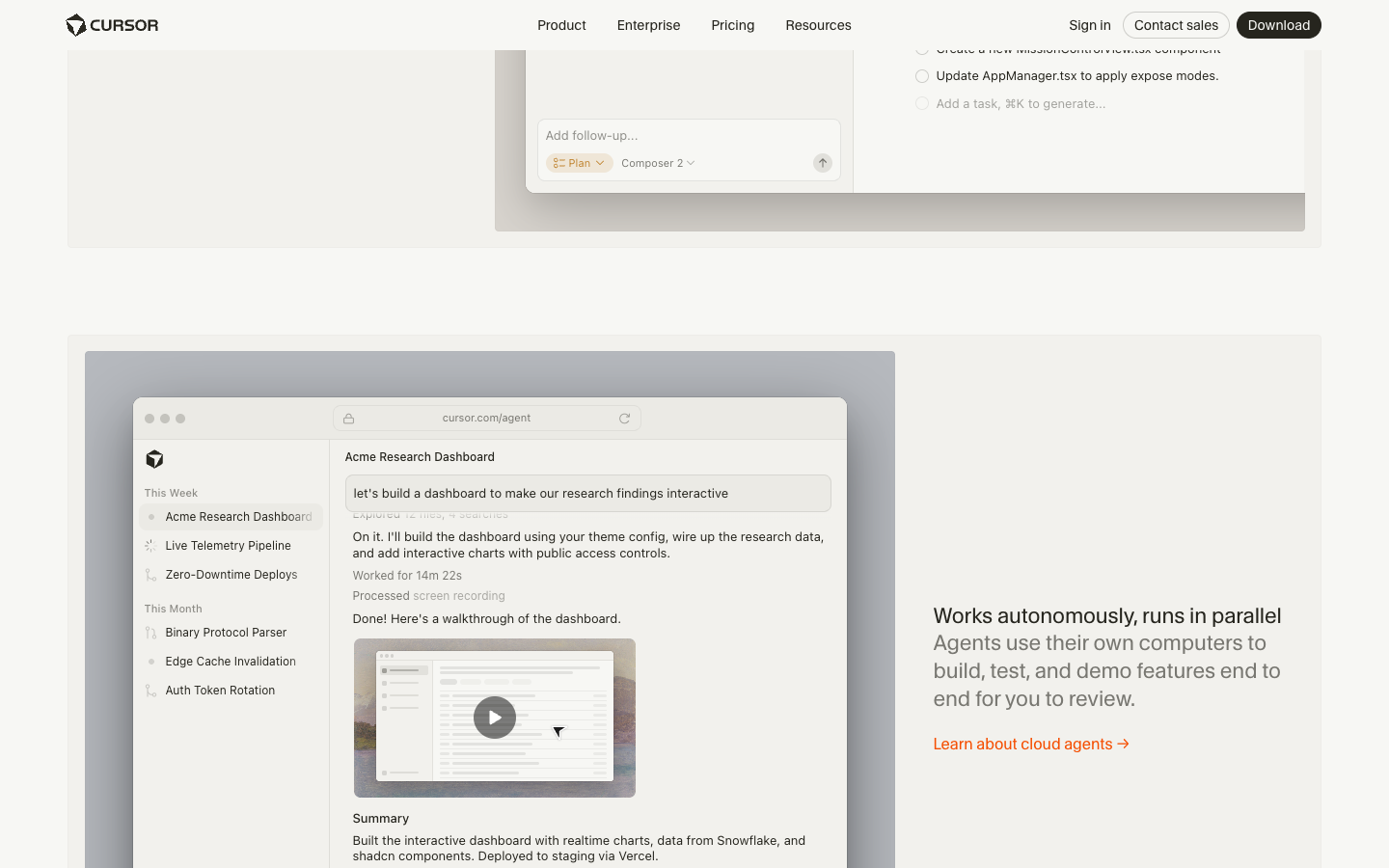Click the prompt box about research findings
The width and height of the screenshot is (1389, 868).
click(x=588, y=494)
